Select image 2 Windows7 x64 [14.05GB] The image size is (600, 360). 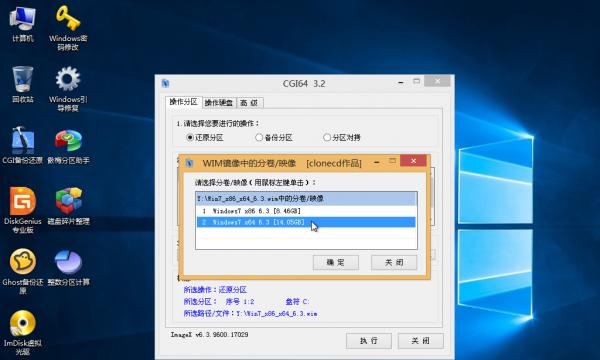306,222
